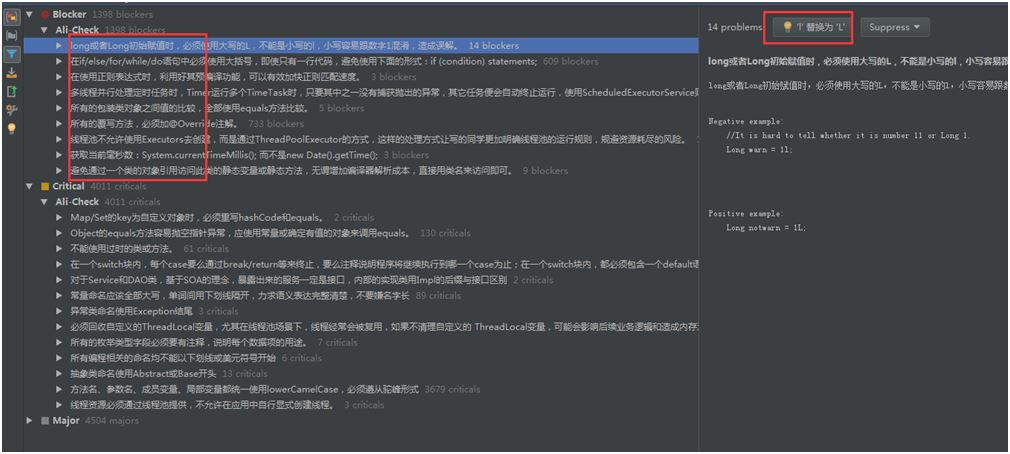Select the static access rule, 9 blockers

[x=361, y=171]
